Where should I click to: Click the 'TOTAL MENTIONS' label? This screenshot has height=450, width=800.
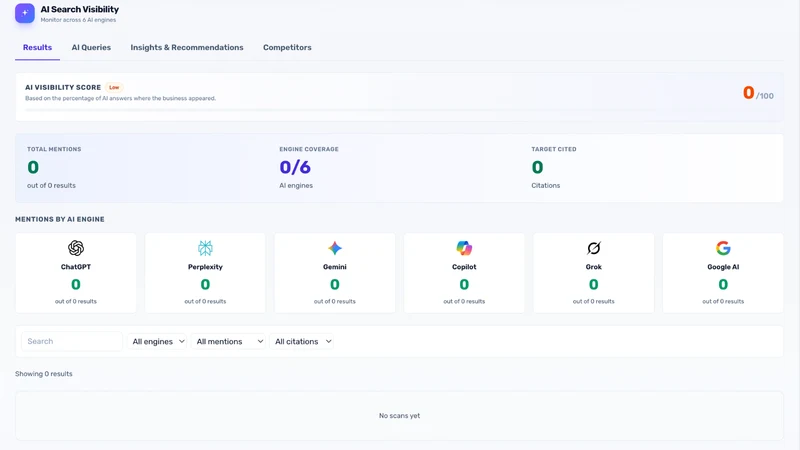tap(54, 149)
